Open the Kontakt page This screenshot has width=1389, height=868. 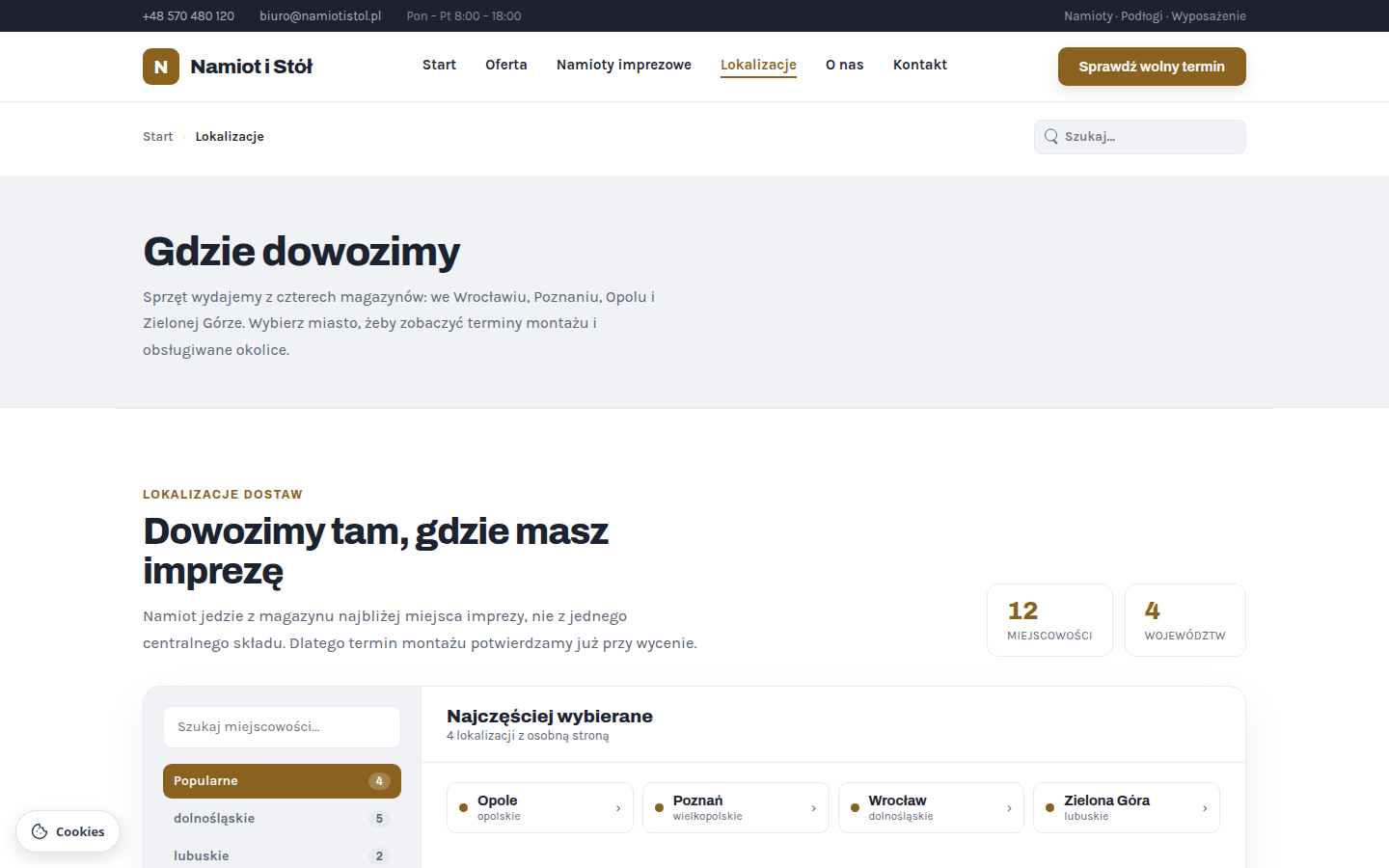920,65
